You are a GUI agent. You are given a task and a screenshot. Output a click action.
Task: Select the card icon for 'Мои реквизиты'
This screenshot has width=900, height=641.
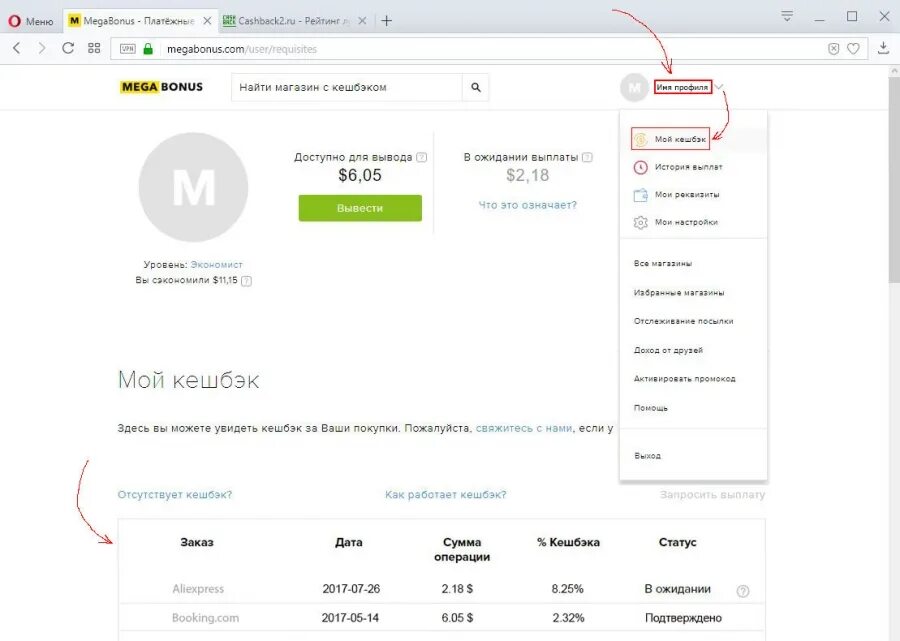(x=640, y=195)
